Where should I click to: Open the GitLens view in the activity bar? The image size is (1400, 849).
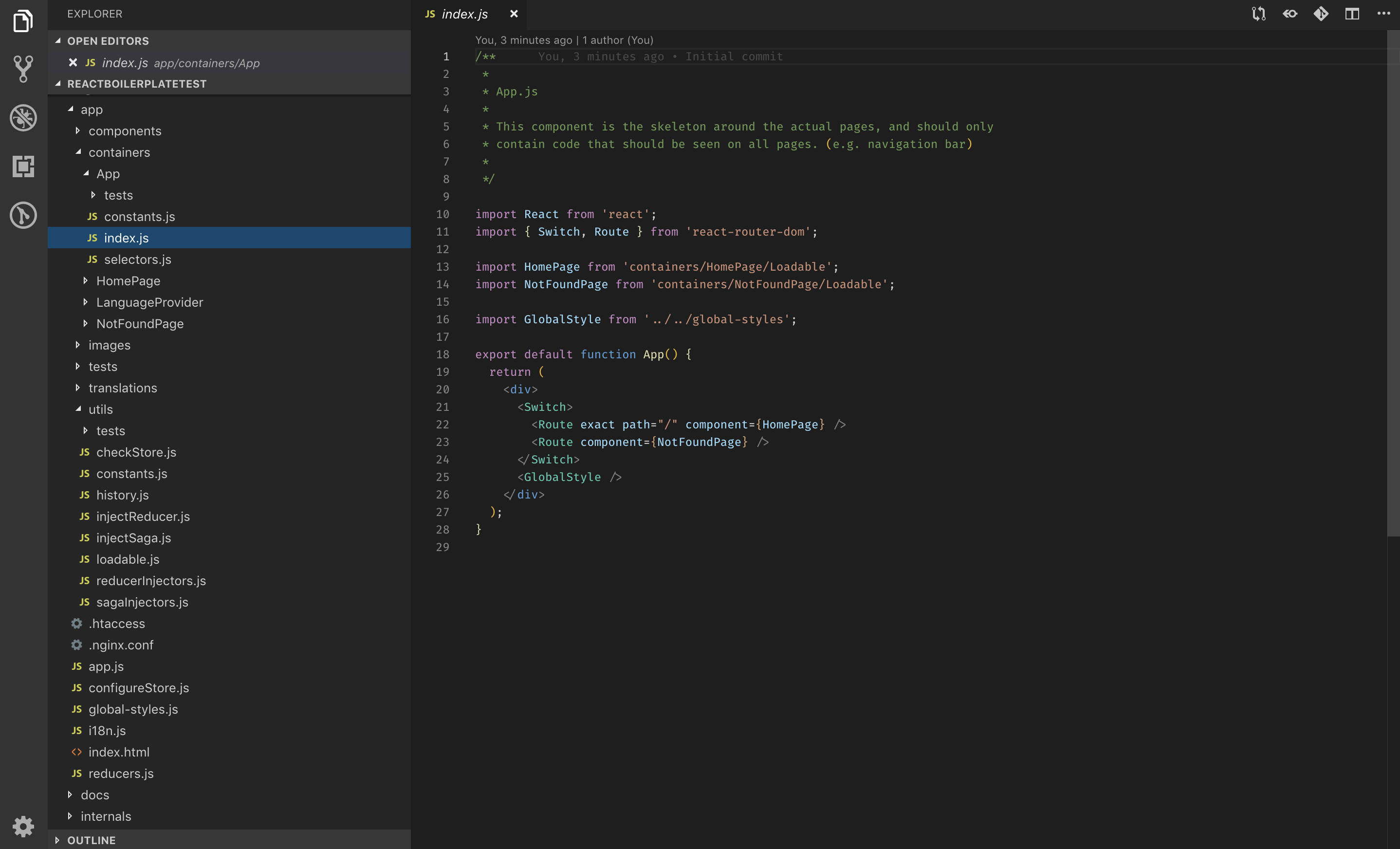[23, 215]
